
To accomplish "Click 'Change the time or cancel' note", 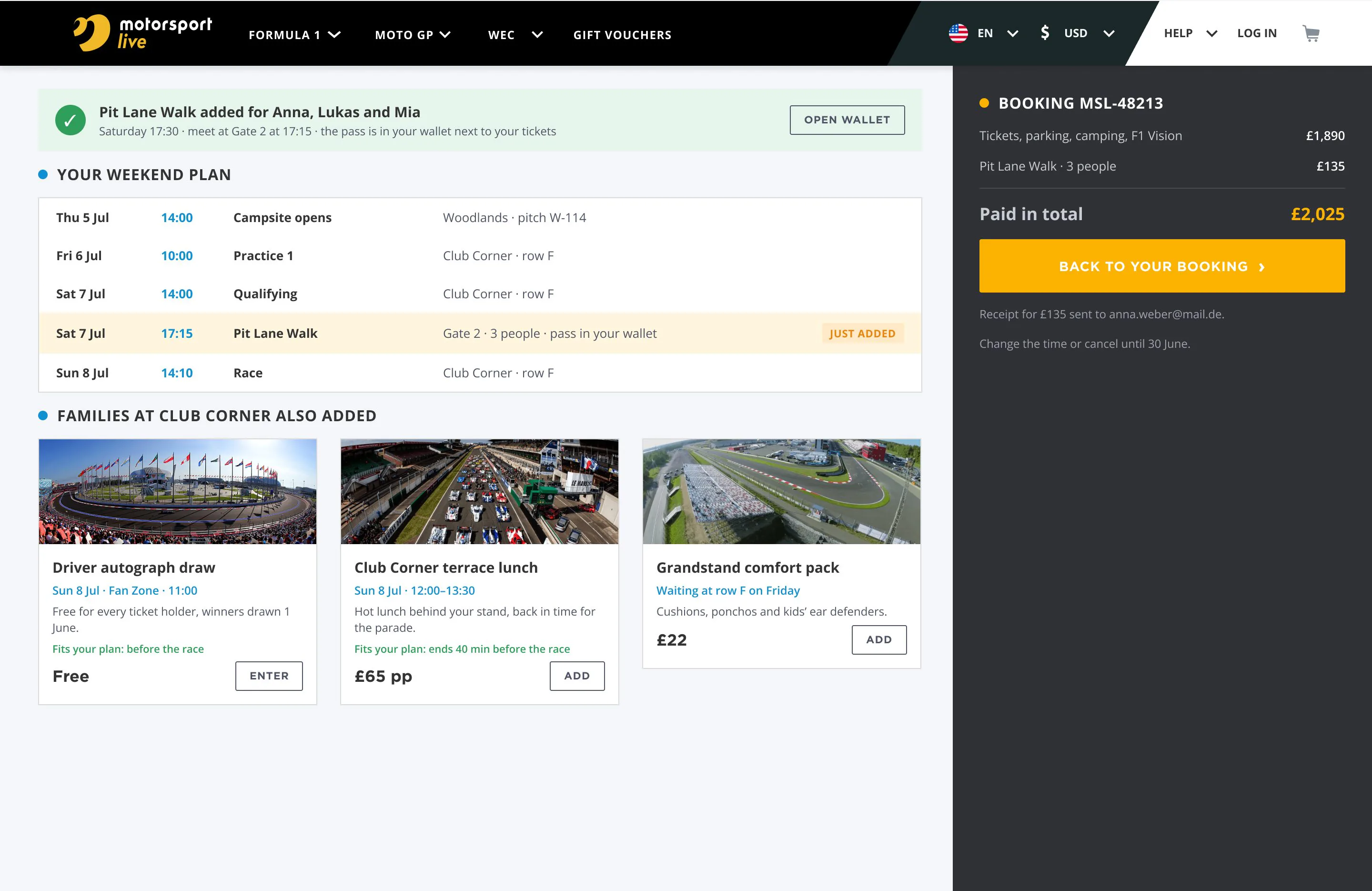I will point(1084,344).
